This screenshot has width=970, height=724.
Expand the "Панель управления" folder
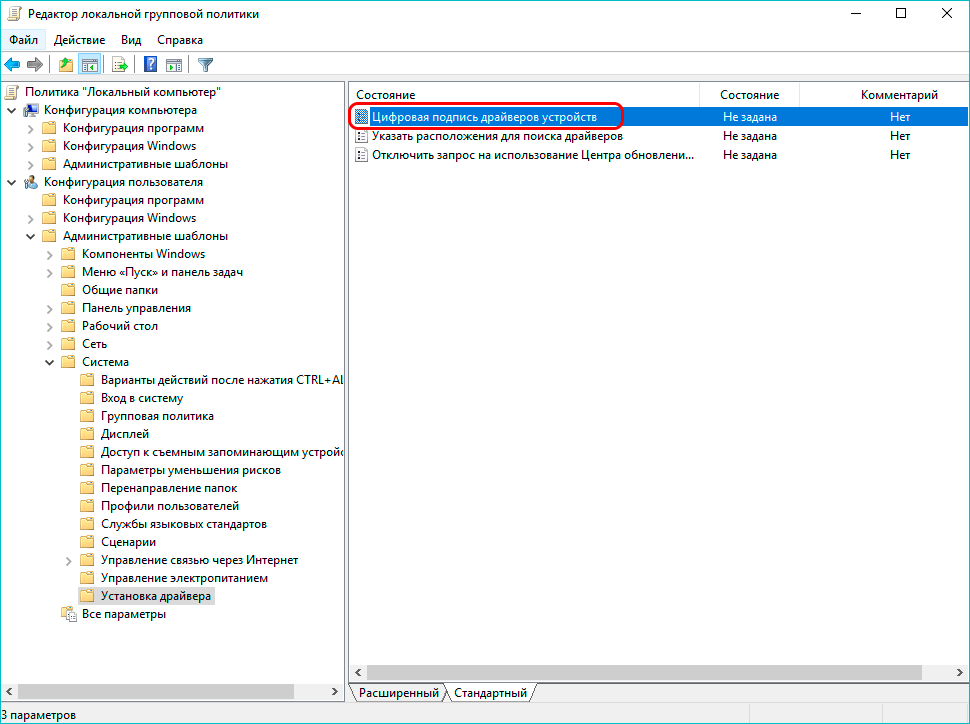pyautogui.click(x=50, y=308)
